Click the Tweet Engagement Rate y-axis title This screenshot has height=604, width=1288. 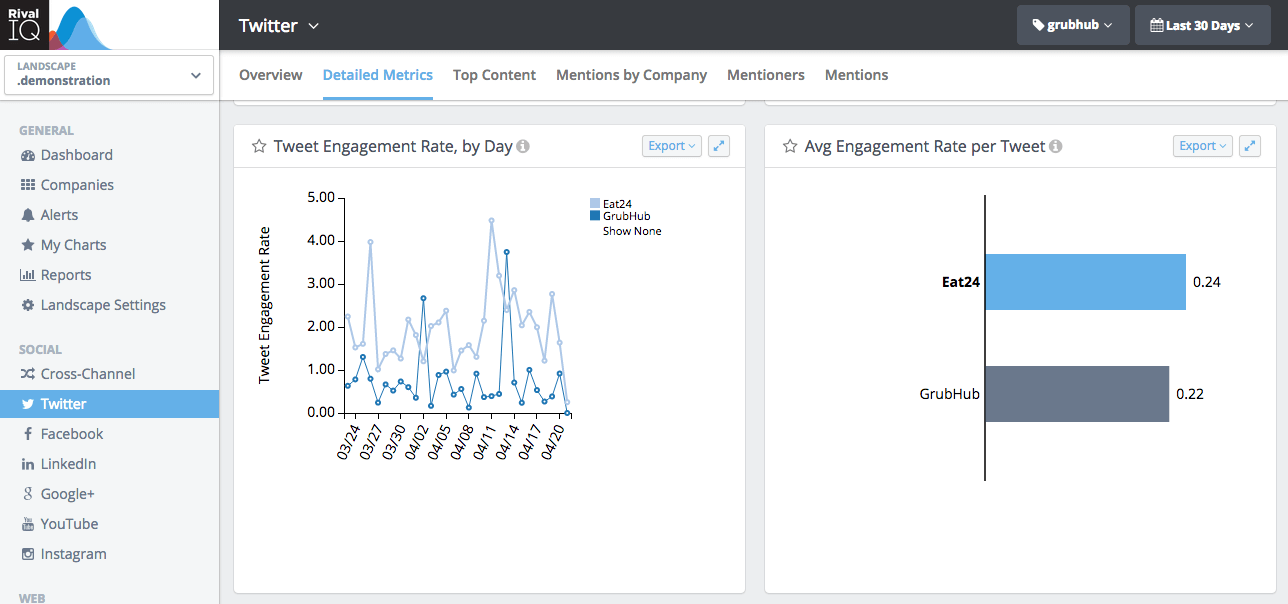(265, 305)
